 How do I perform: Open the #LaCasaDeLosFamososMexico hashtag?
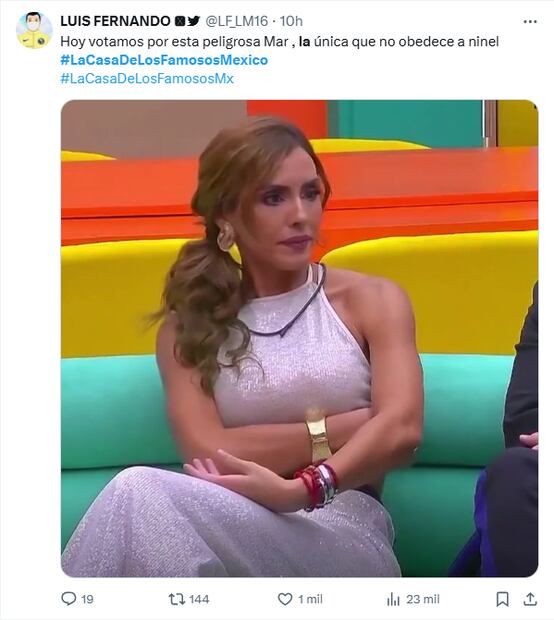(x=164, y=60)
